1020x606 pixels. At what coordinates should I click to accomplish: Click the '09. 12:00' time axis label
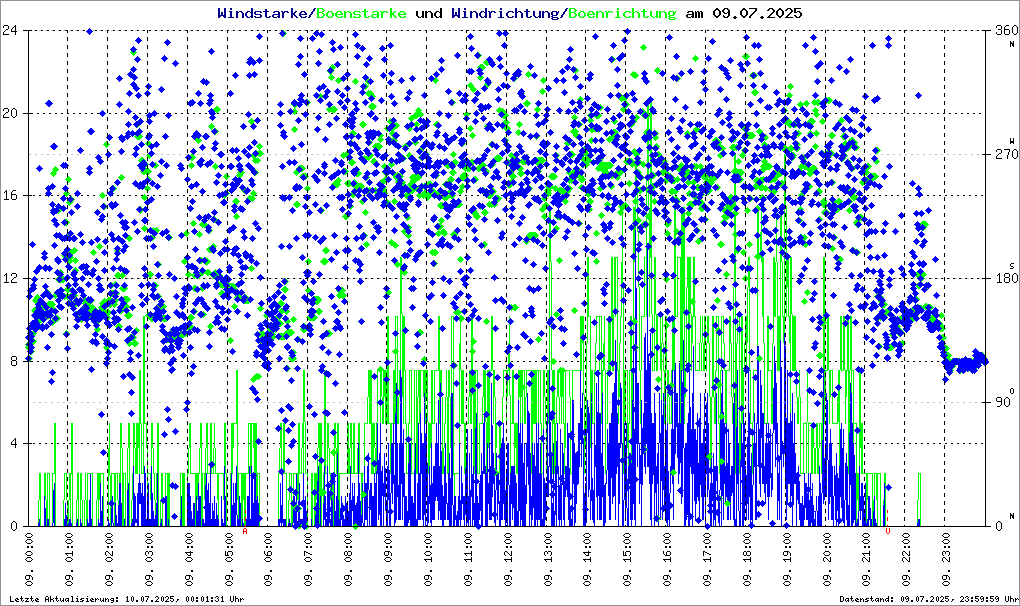pos(507,560)
